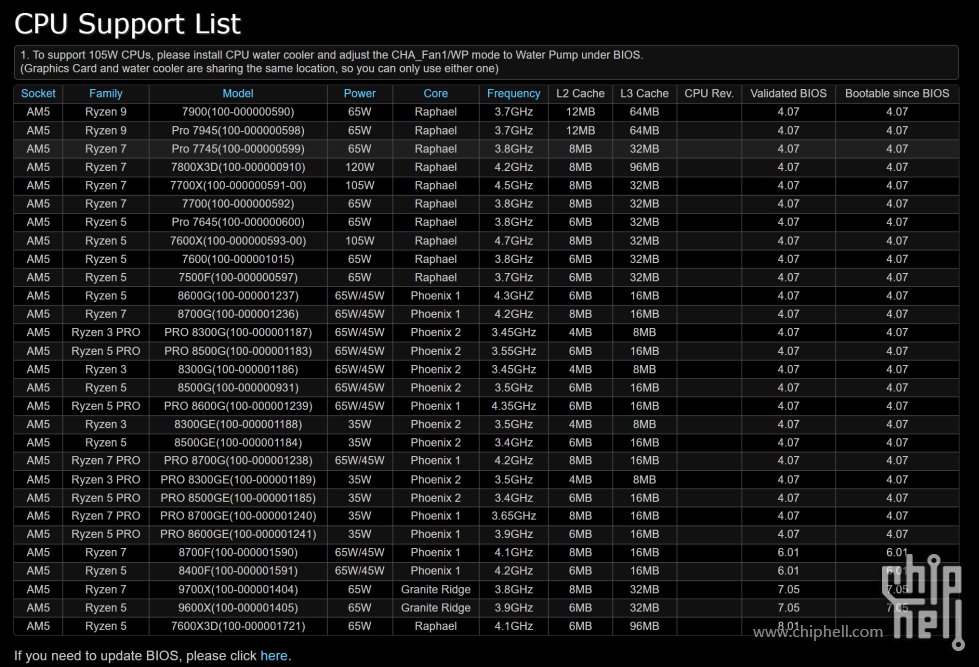Select the 7700(100-000000592) model cell
The image size is (979, 667).
[x=238, y=204]
